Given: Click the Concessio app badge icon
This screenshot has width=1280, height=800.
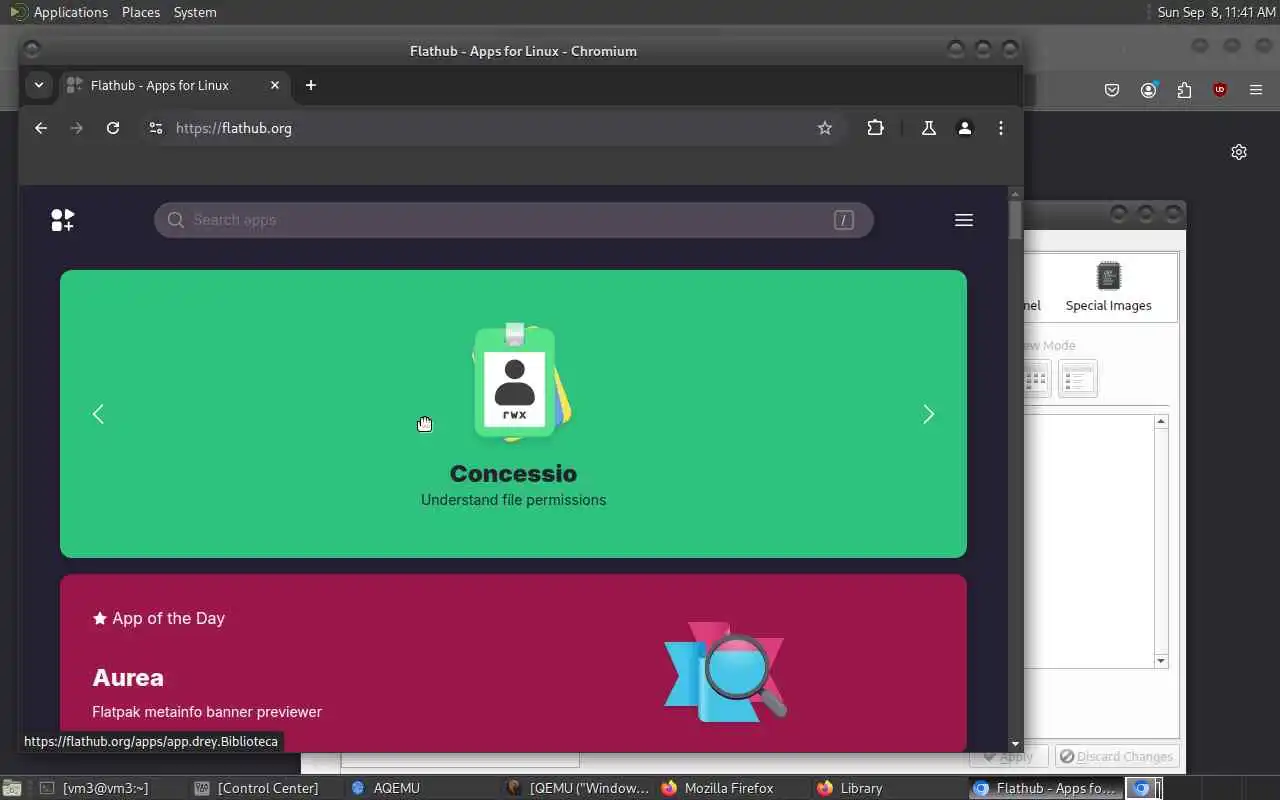Looking at the screenshot, I should tap(520, 381).
